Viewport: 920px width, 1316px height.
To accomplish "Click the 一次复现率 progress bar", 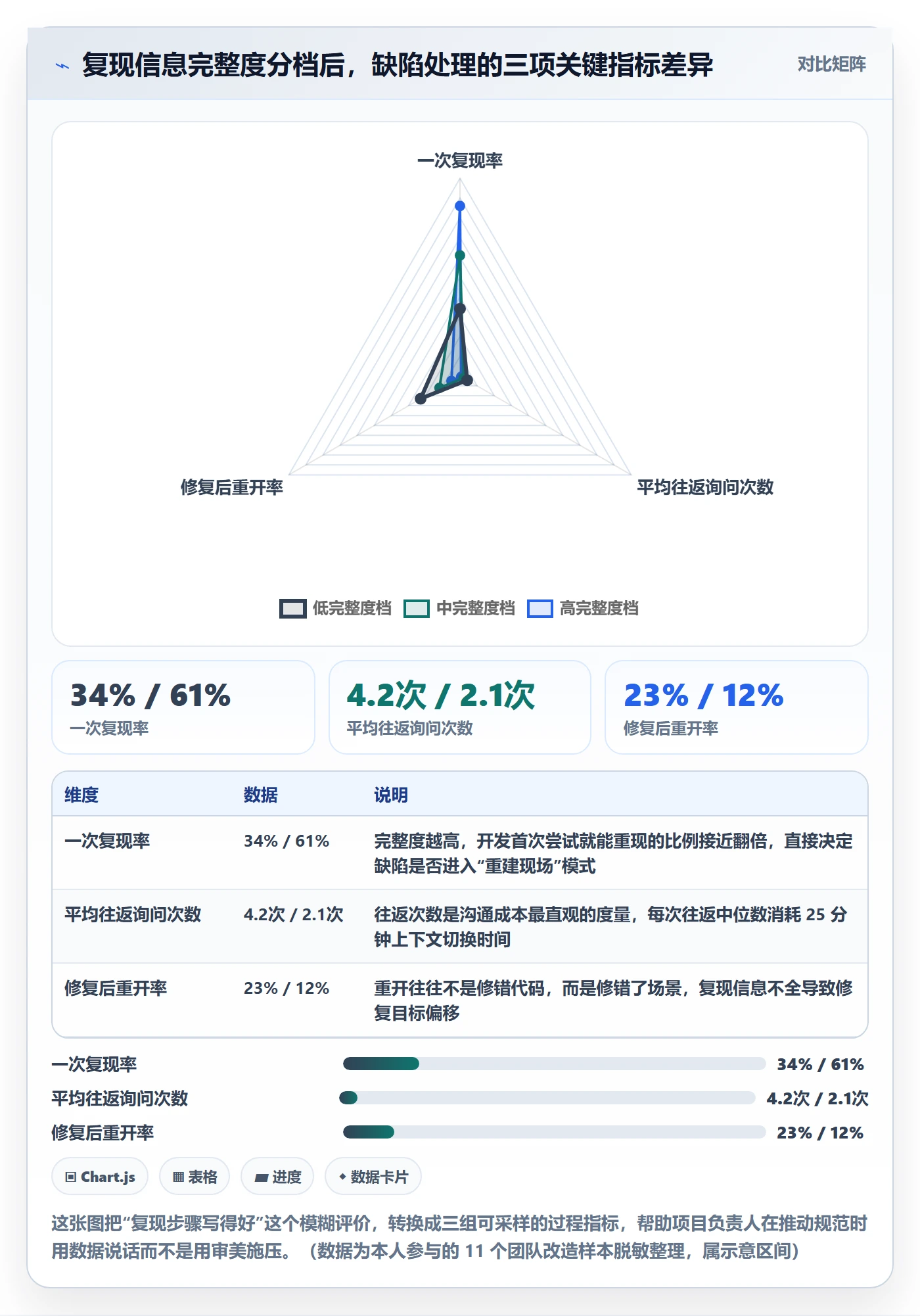I will click(555, 1064).
